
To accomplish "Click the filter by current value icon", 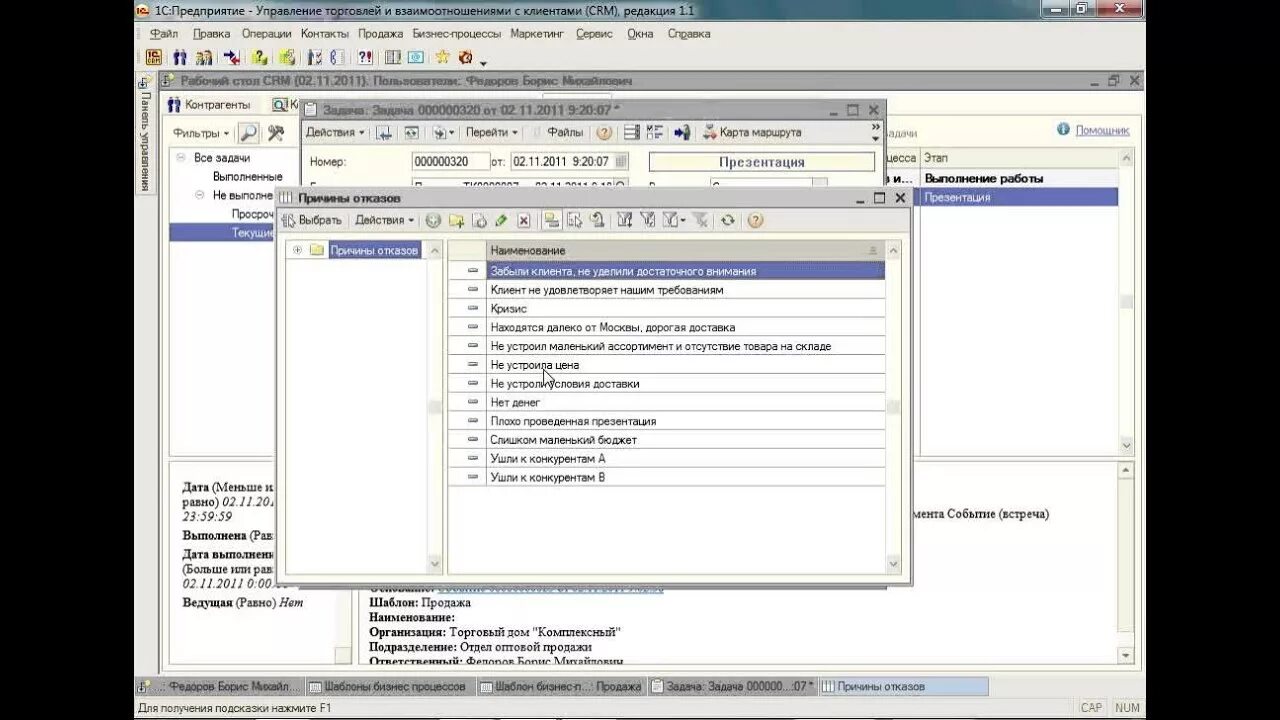I will (647, 220).
